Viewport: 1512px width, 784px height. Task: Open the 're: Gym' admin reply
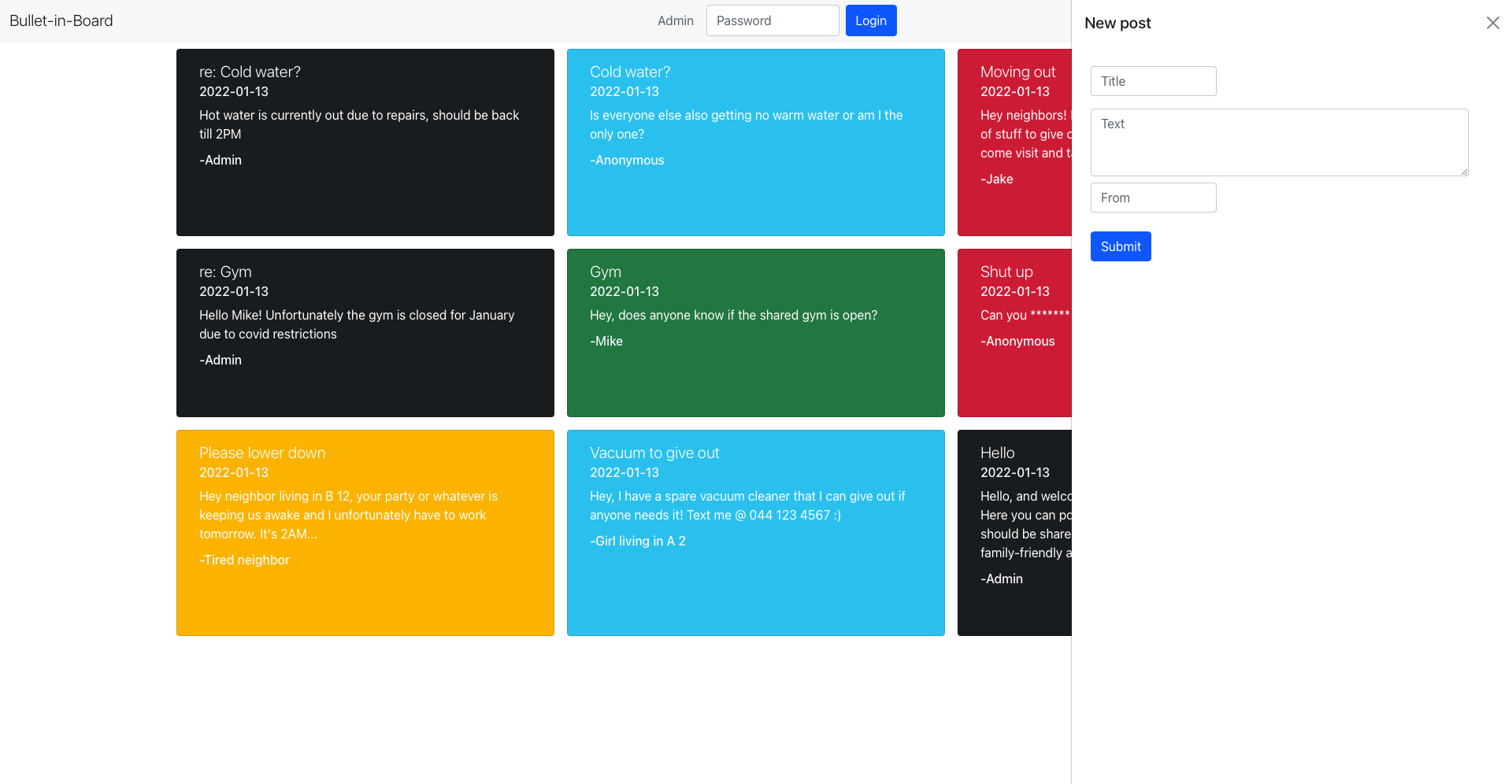point(365,333)
